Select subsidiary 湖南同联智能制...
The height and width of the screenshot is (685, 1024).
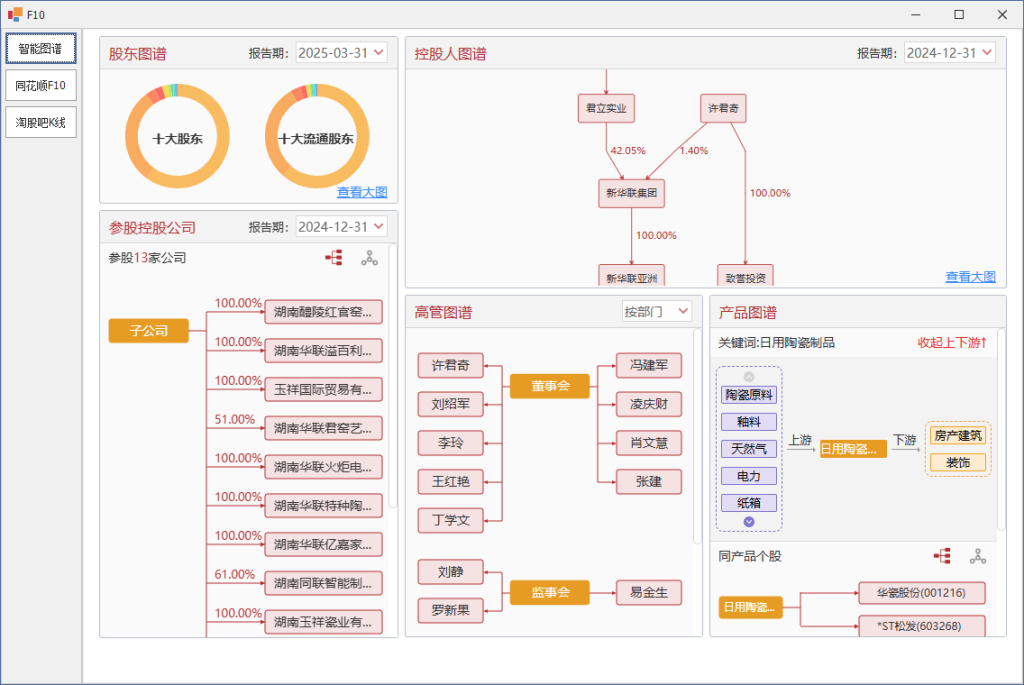point(323,583)
